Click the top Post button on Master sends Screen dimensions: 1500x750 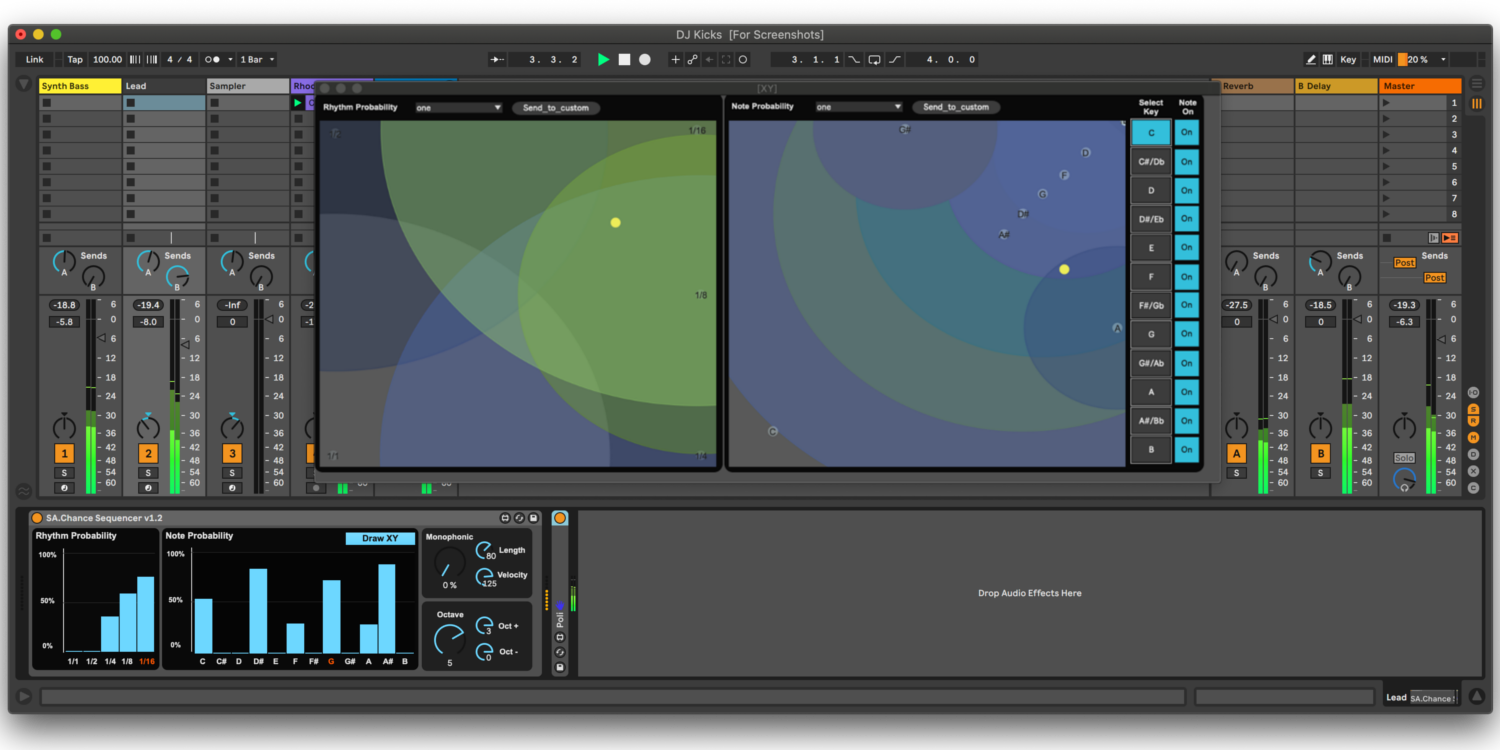pyautogui.click(x=1405, y=263)
